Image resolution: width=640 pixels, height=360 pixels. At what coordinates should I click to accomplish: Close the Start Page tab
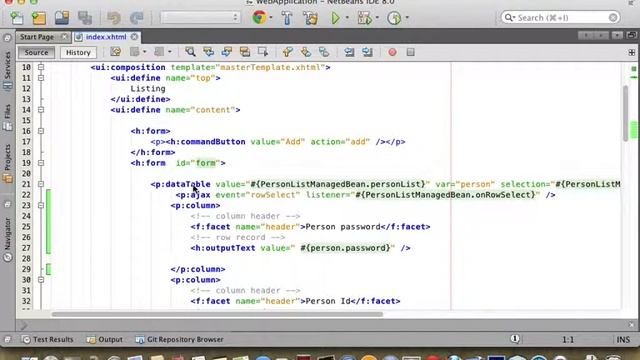coord(64,37)
